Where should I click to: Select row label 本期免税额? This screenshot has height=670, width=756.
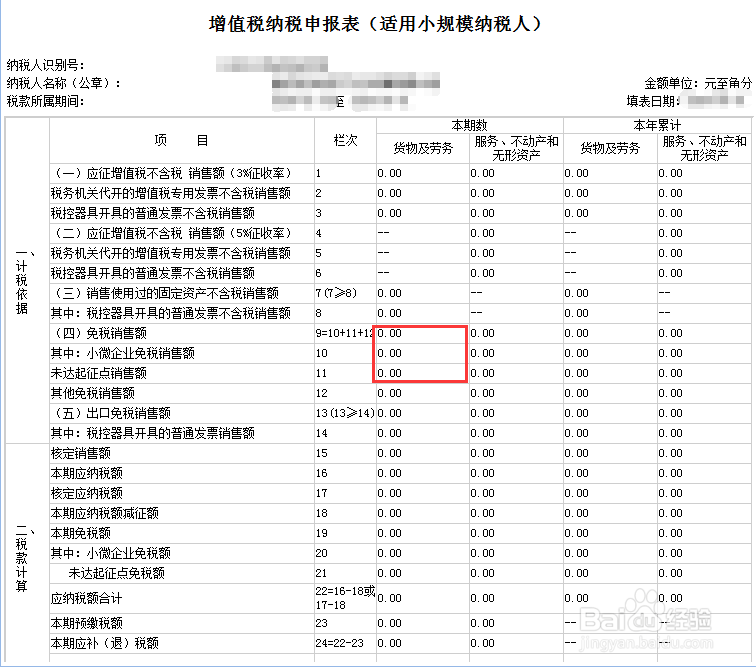click(x=81, y=534)
